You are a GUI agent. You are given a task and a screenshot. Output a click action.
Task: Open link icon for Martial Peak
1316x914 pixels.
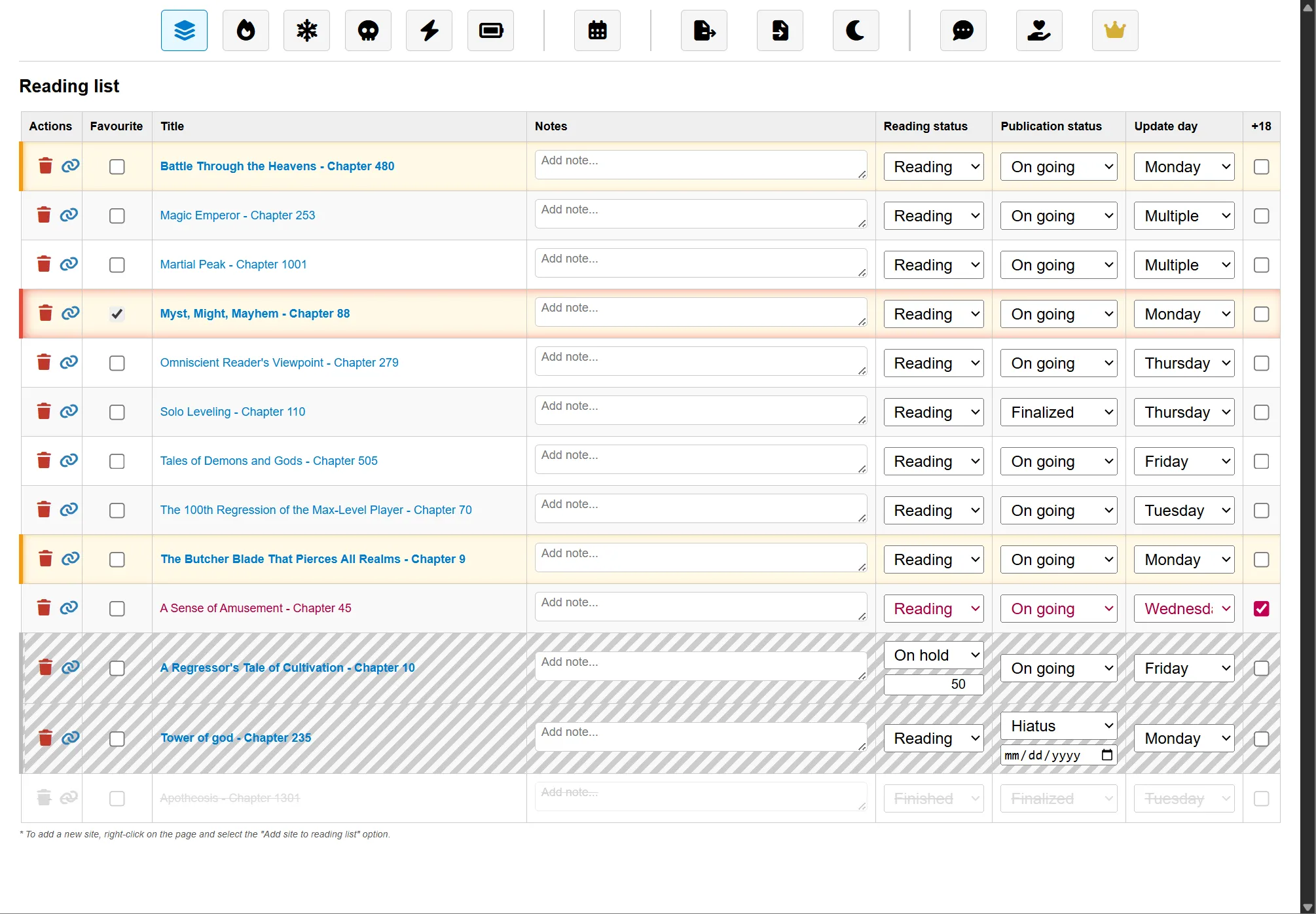click(x=69, y=264)
